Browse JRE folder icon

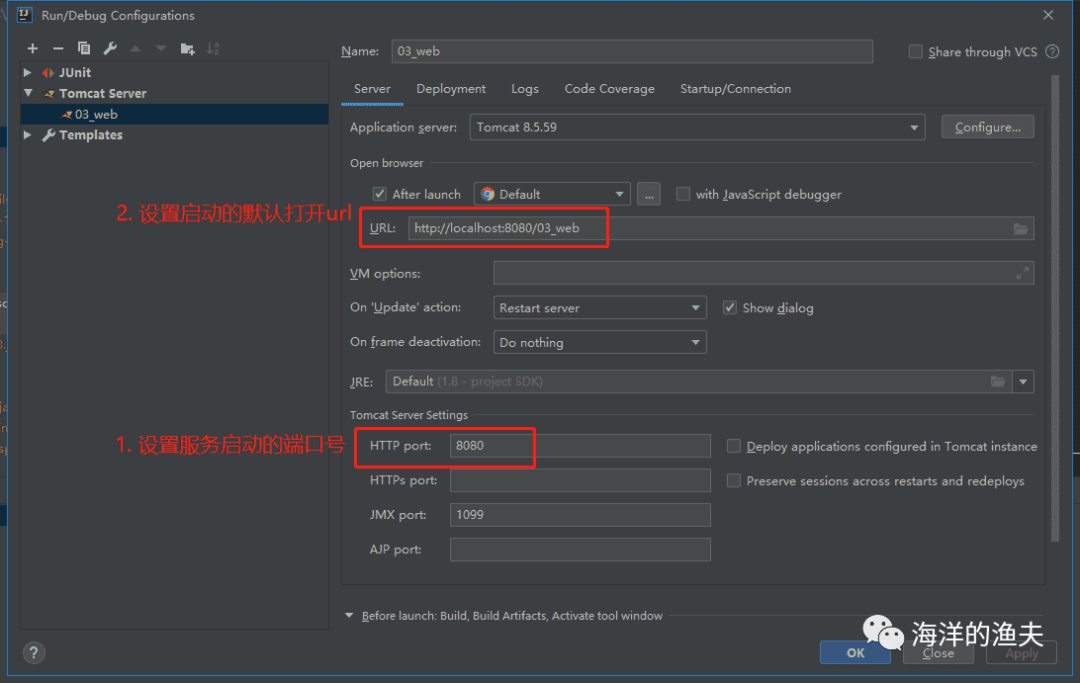tap(997, 381)
